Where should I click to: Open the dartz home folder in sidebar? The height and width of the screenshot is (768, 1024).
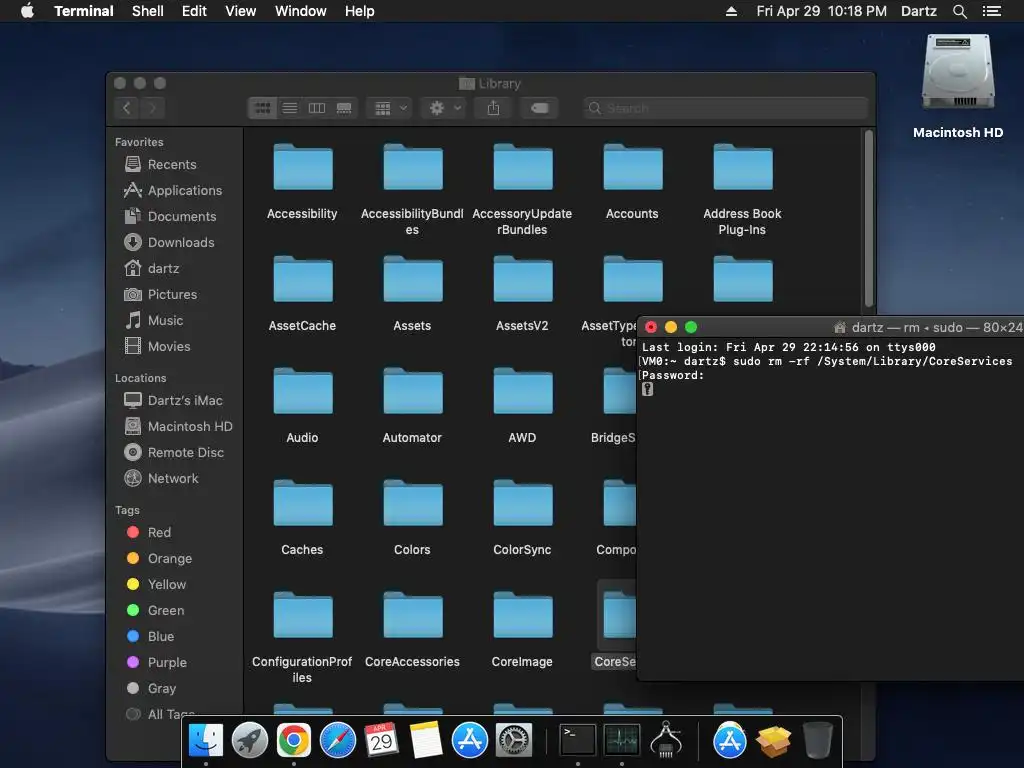click(152, 268)
